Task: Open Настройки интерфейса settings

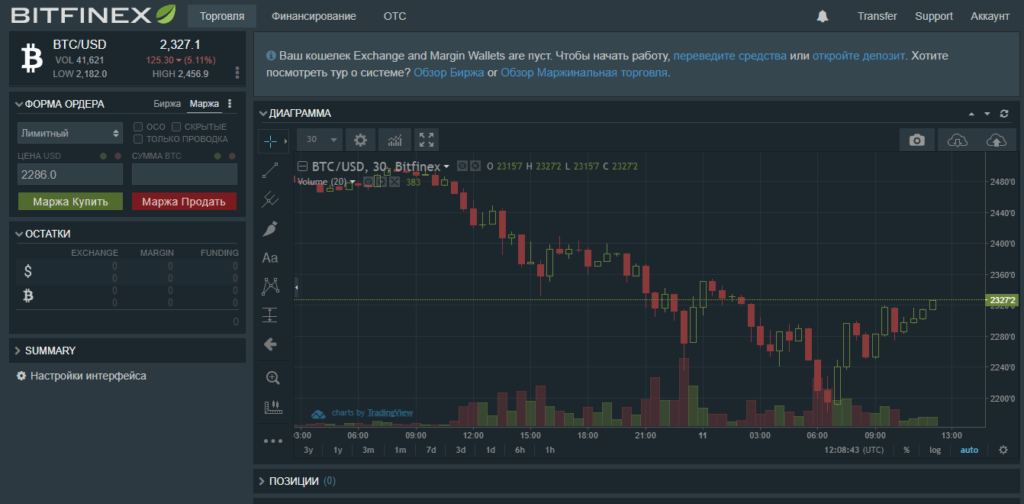Action: point(82,376)
